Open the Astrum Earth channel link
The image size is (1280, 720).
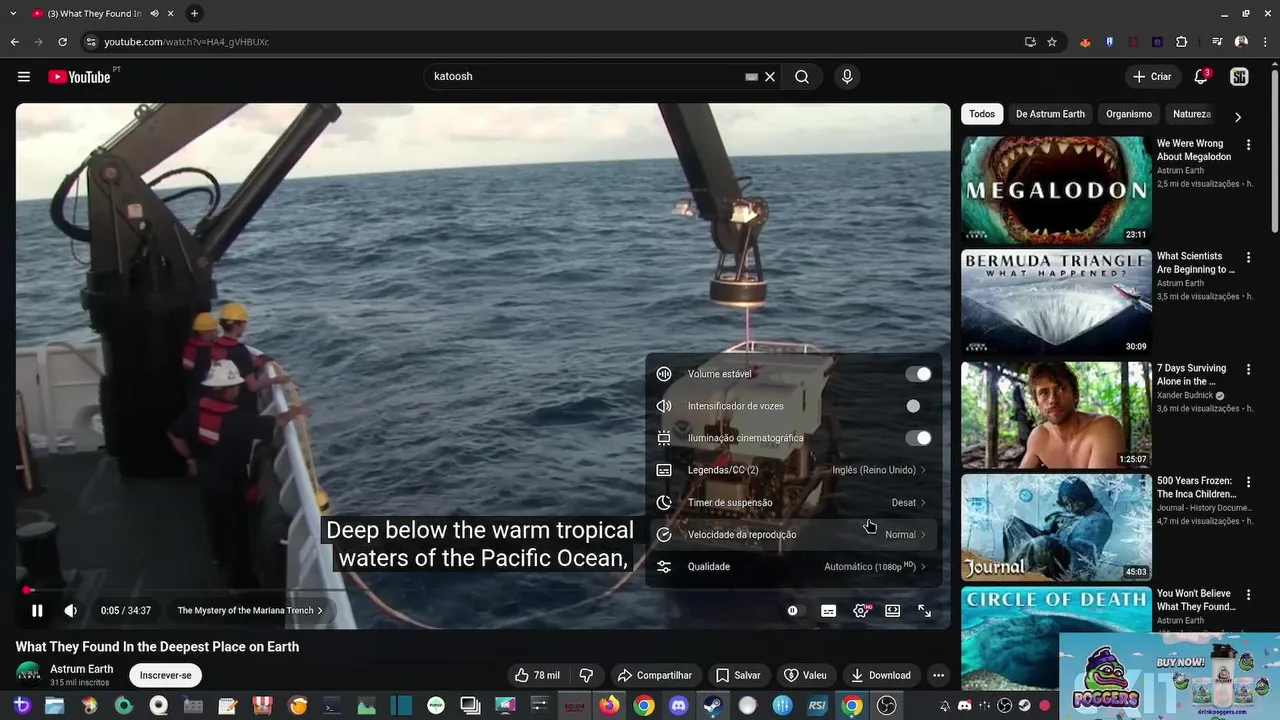[x=82, y=669]
